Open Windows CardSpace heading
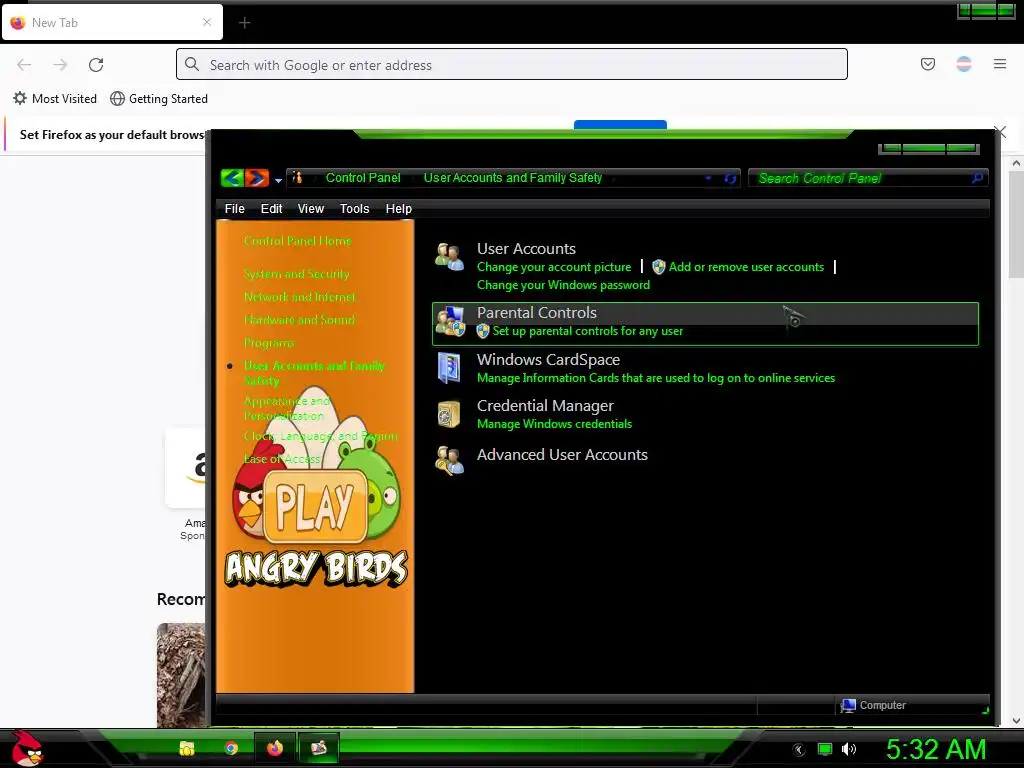Image resolution: width=1024 pixels, height=768 pixels. [549, 360]
